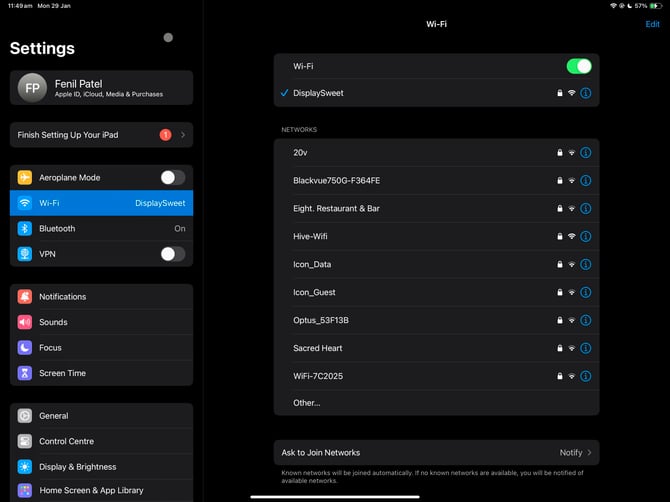This screenshot has height=502, width=670.
Task: Tap the Screen Time hourglass icon
Action: coord(25,373)
